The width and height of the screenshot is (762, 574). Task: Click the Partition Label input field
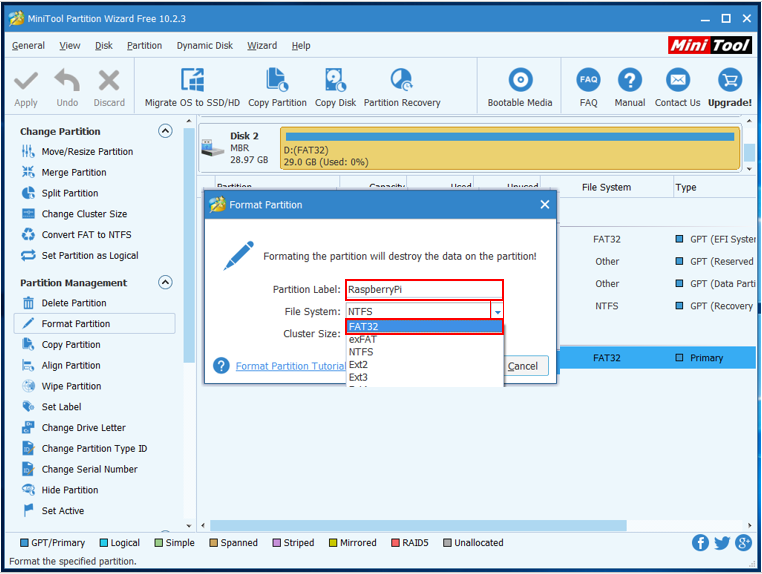click(x=424, y=290)
